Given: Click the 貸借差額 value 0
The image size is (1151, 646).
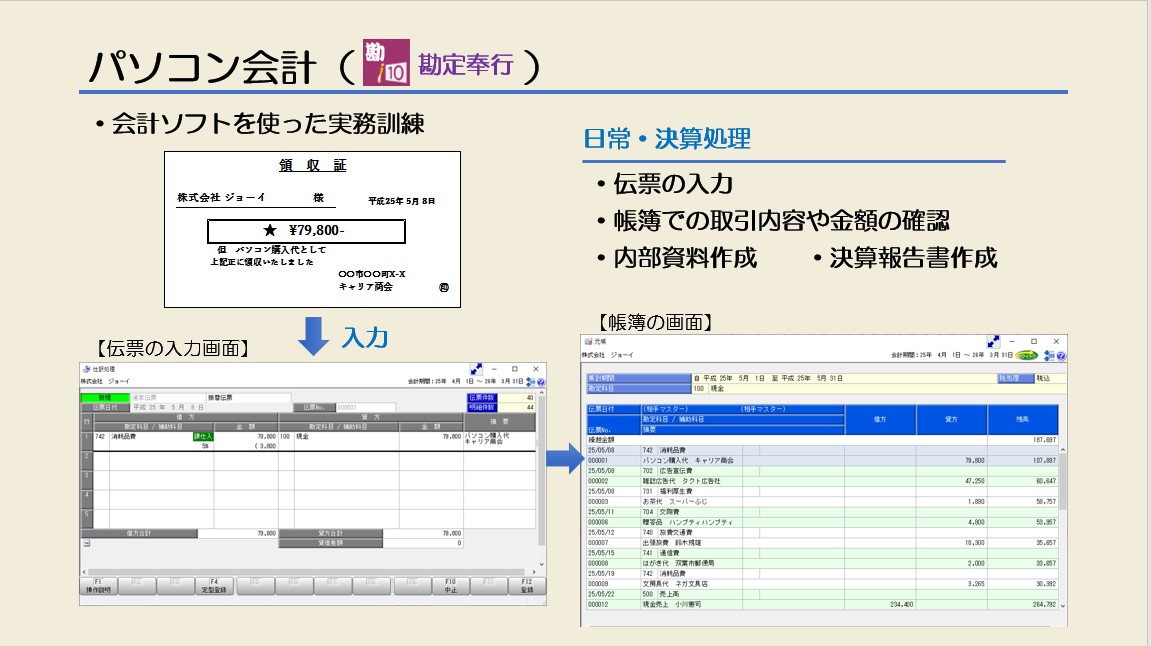Looking at the screenshot, I should pyautogui.click(x=423, y=543).
